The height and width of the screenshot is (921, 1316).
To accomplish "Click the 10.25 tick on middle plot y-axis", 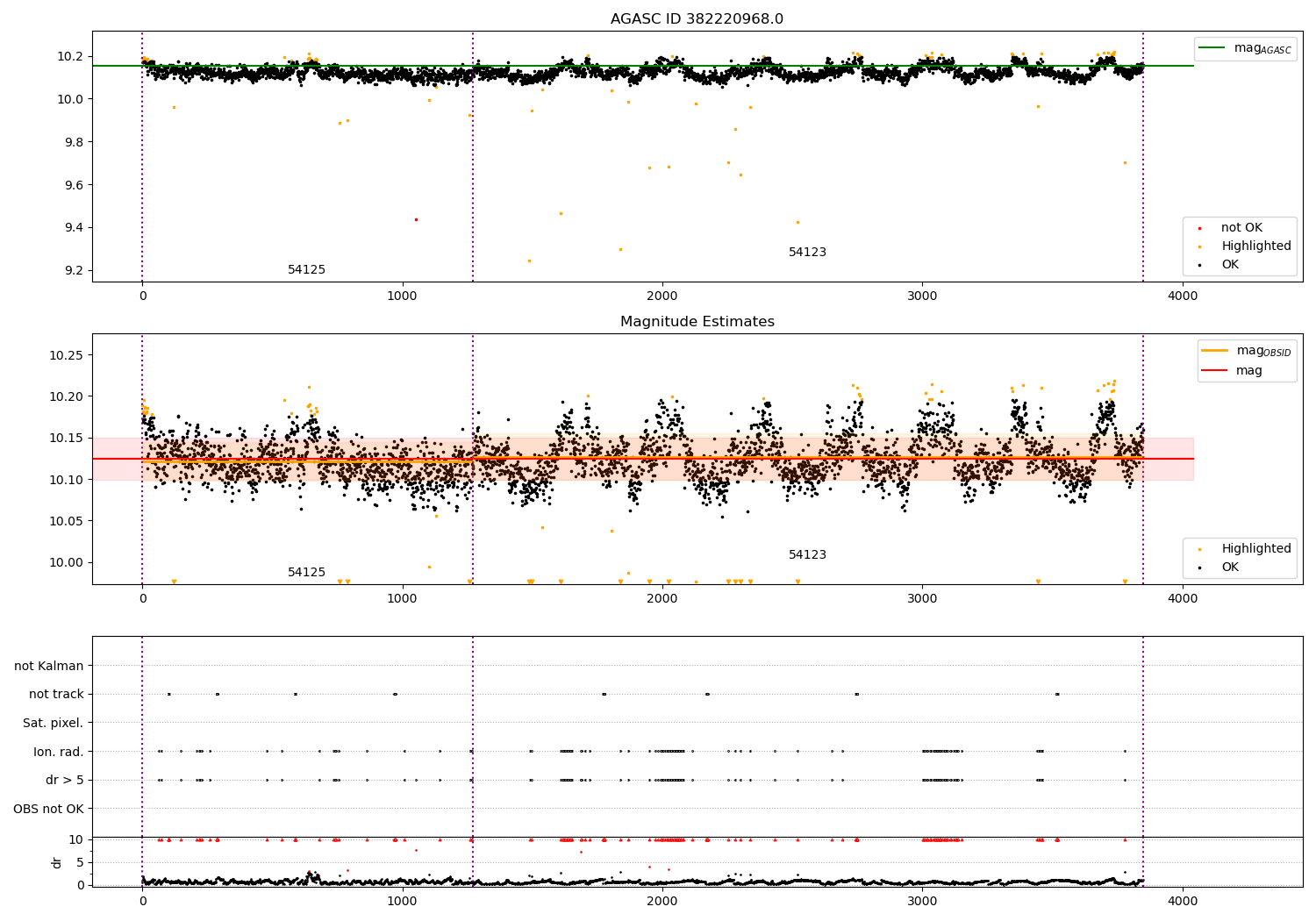I will coord(67,355).
